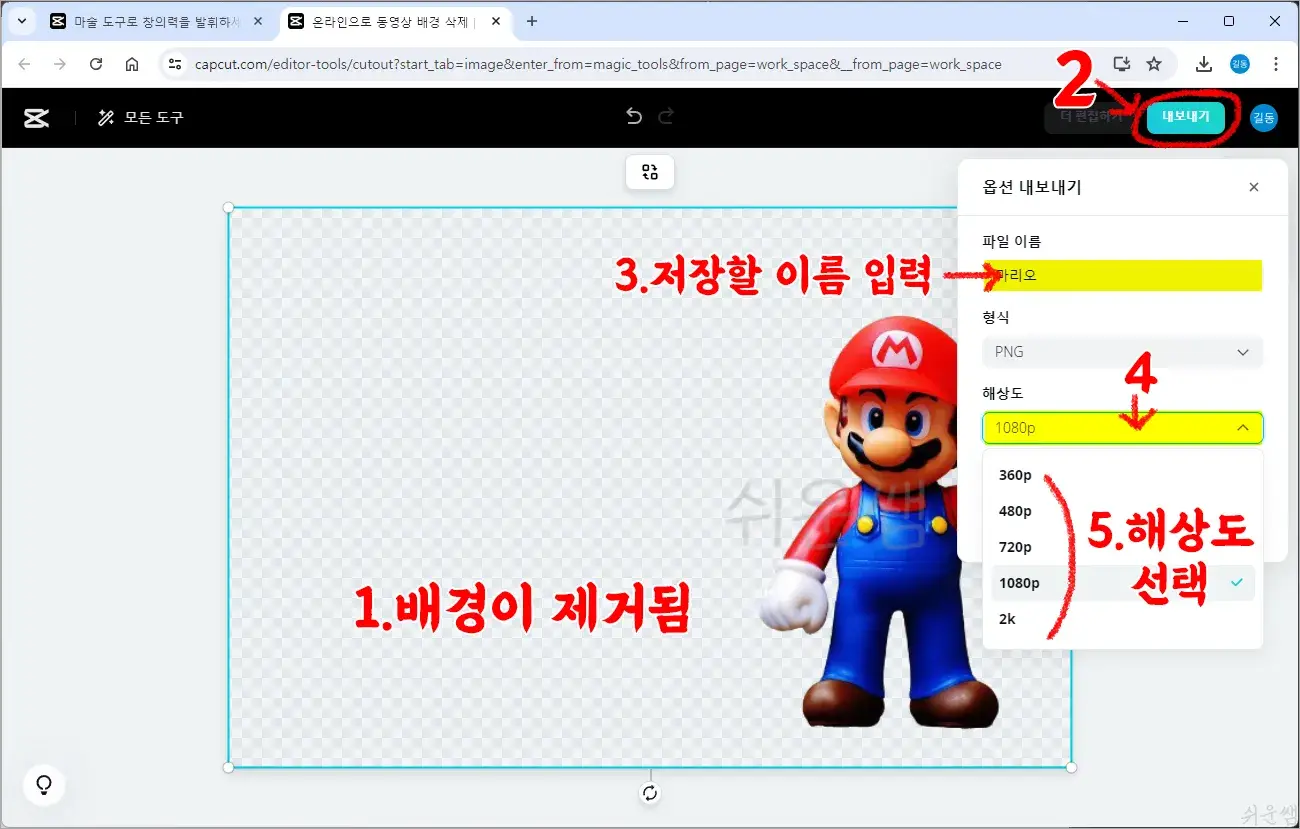Open the 형식 PNG dropdown
Screen dimensions: 1300x829
(1122, 352)
